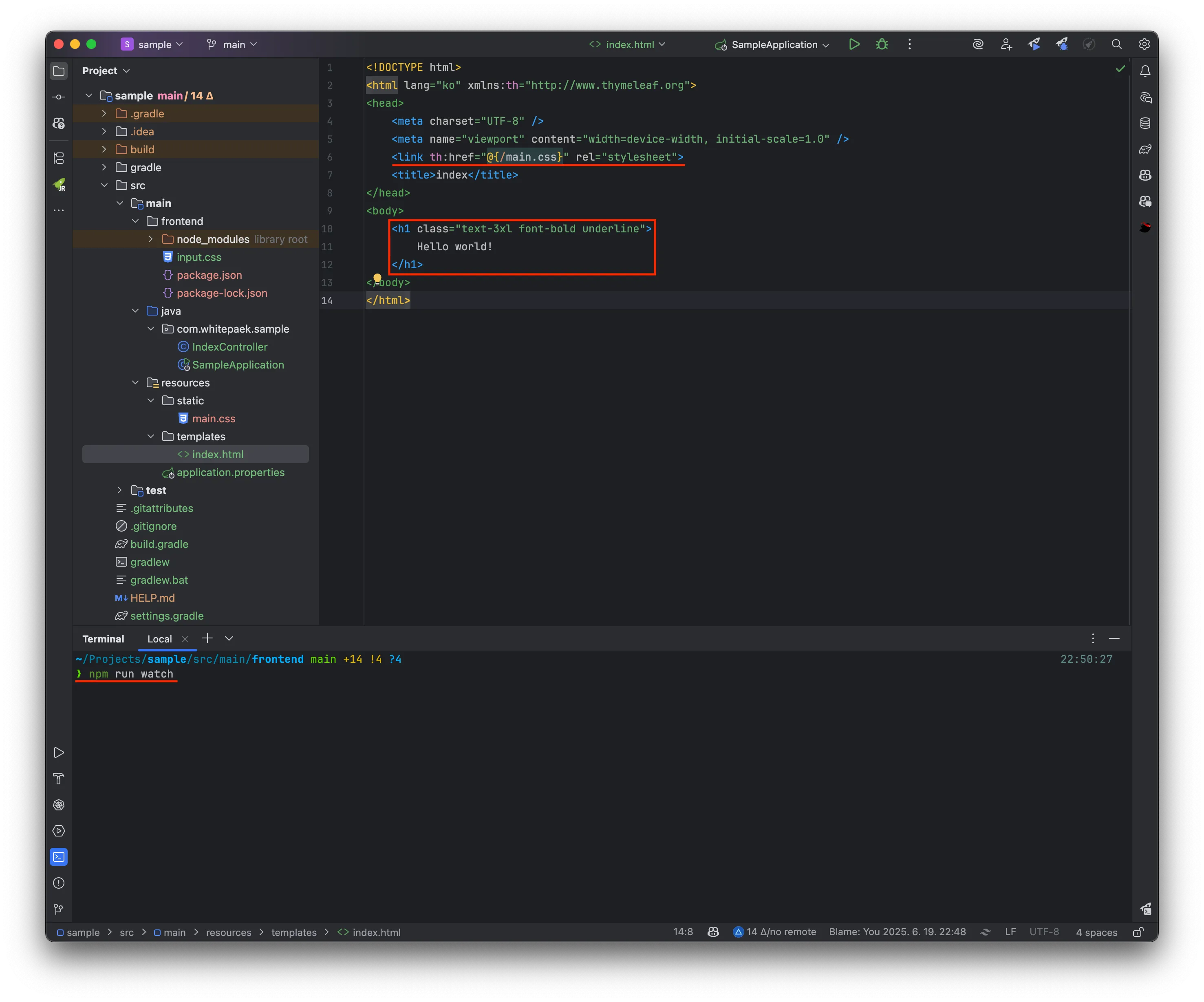The image size is (1204, 1002).
Task: Click the 14 Δ/no remote git status
Action: coord(774,932)
